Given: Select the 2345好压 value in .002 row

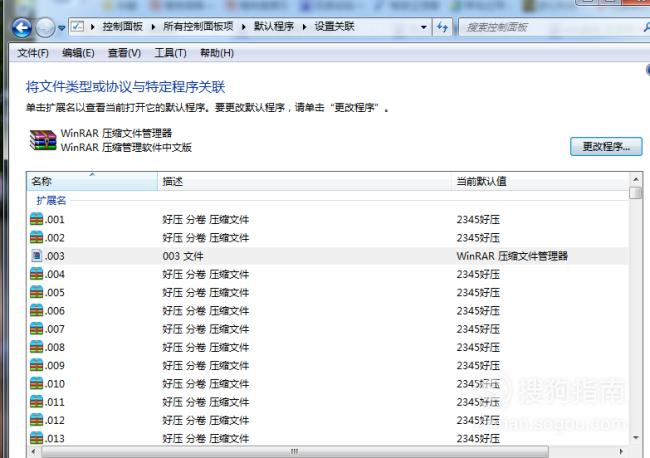Looking at the screenshot, I should pos(478,238).
